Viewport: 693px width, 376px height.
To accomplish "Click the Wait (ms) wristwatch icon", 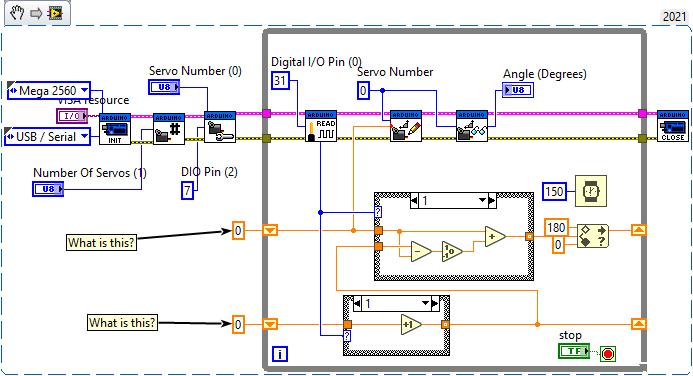I will click(591, 191).
